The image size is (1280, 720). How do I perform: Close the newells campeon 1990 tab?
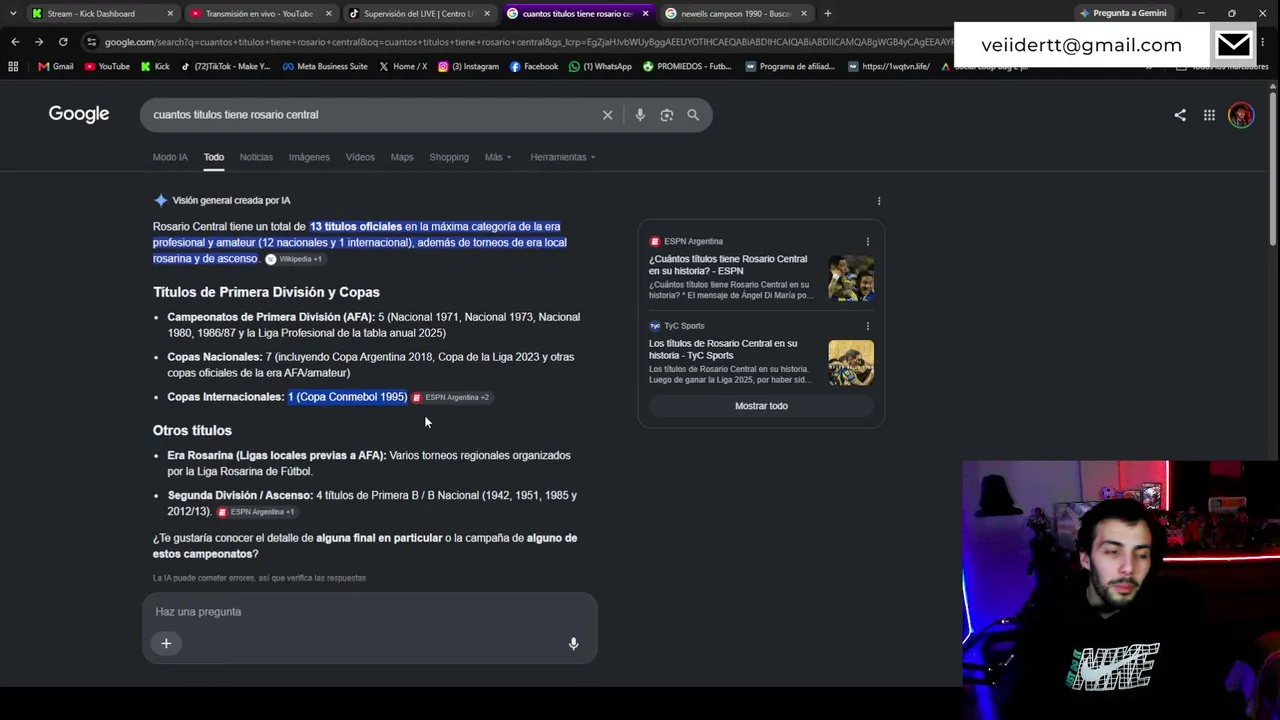[x=804, y=14]
